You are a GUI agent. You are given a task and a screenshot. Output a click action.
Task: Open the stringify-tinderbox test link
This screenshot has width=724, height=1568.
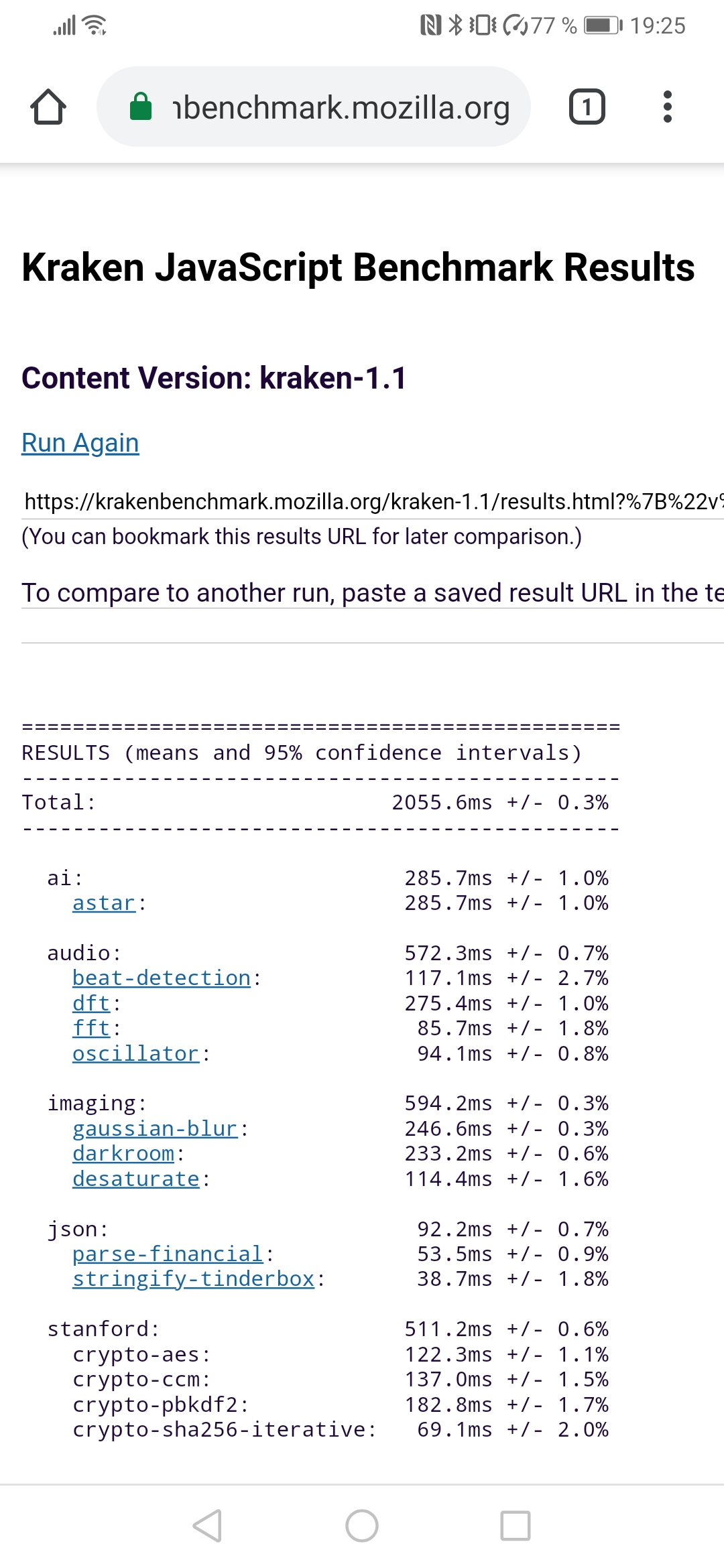193,1279
